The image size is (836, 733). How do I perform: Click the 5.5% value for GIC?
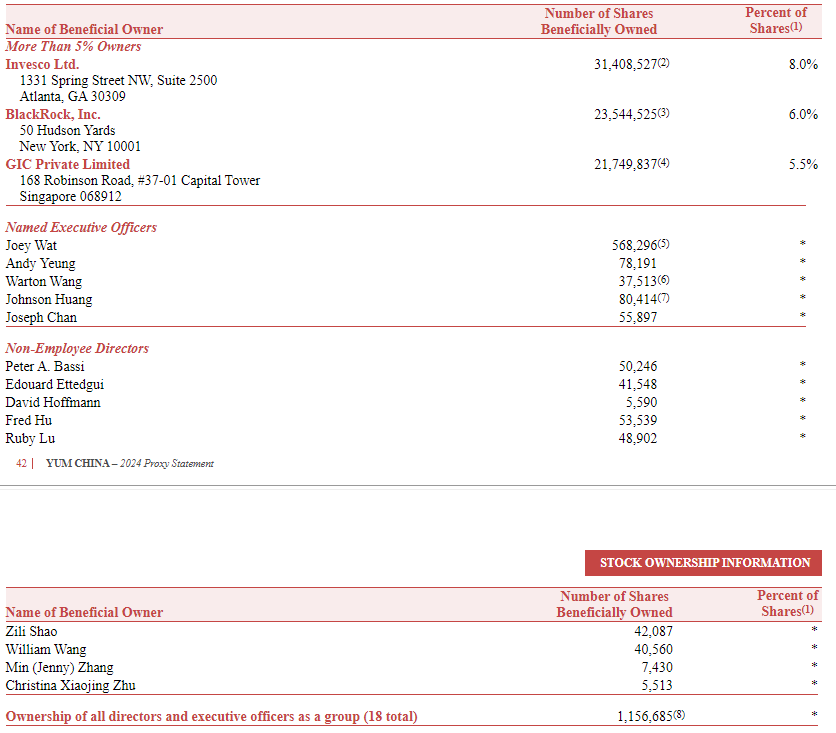(803, 165)
